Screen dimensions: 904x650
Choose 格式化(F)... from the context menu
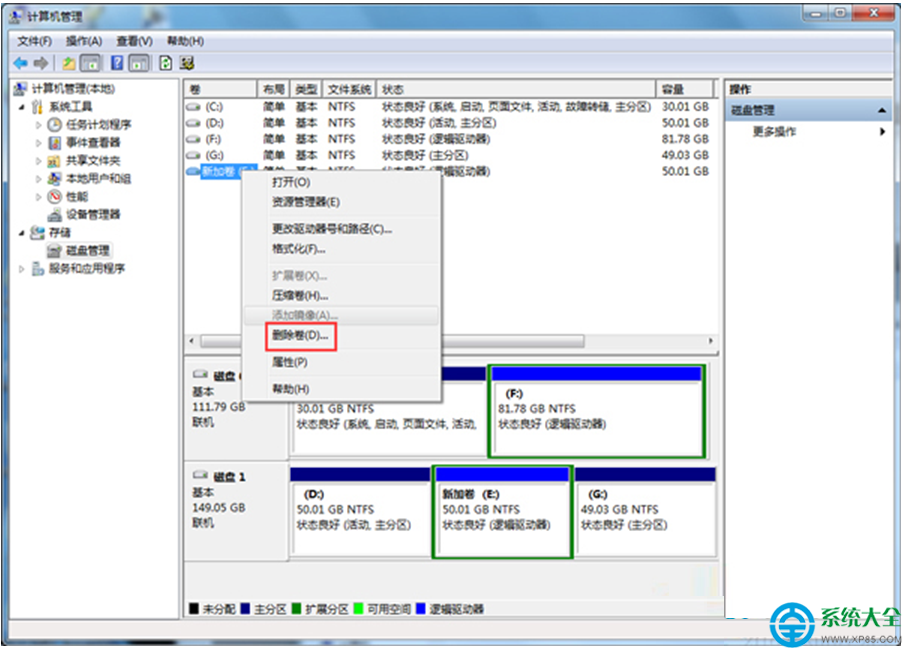pos(341,249)
